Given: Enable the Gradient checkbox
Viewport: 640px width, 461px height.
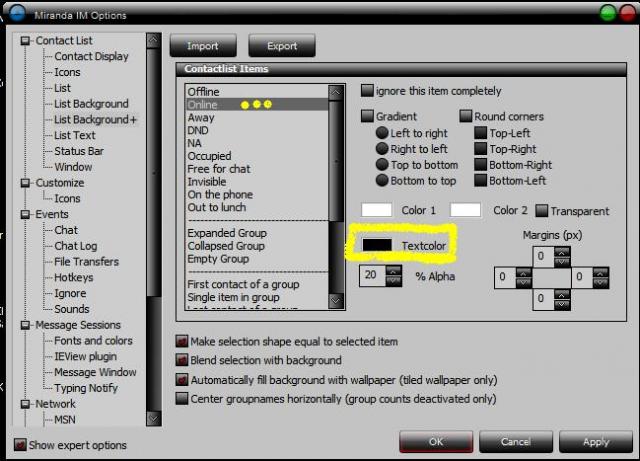Looking at the screenshot, I should pyautogui.click(x=367, y=116).
